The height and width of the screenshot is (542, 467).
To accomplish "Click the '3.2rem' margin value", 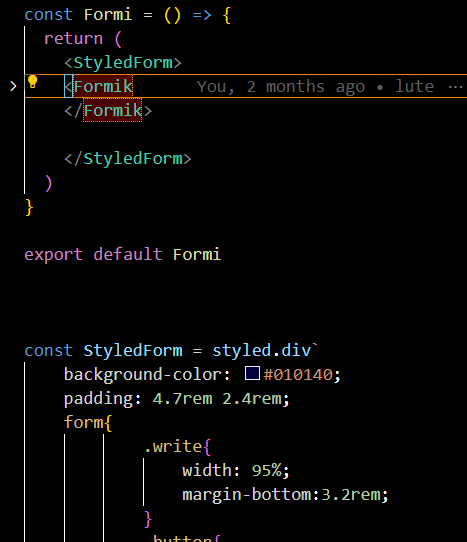I will pos(352,495).
